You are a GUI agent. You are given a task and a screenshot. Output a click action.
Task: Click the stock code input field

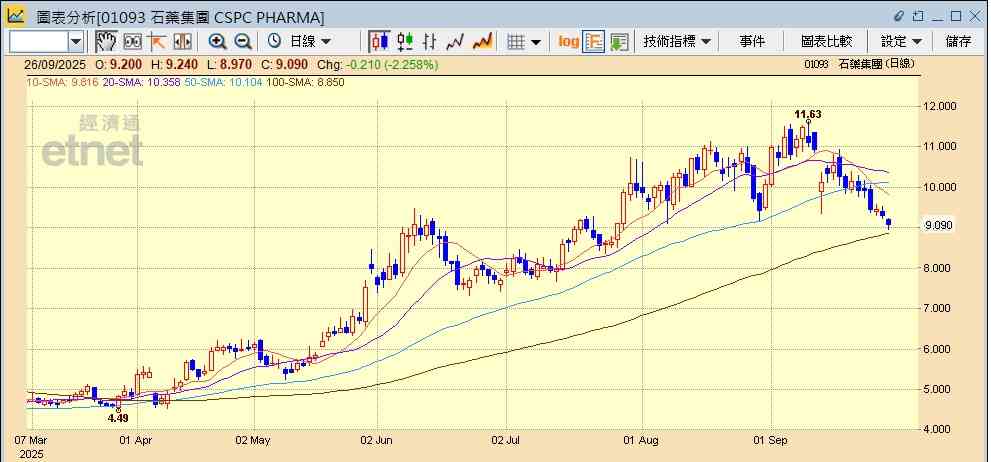38,42
